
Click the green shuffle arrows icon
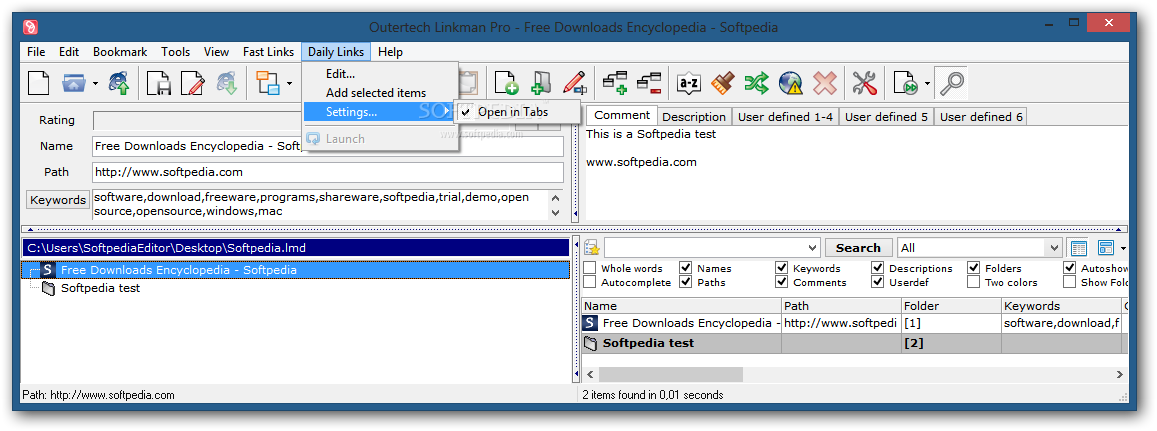pos(757,83)
